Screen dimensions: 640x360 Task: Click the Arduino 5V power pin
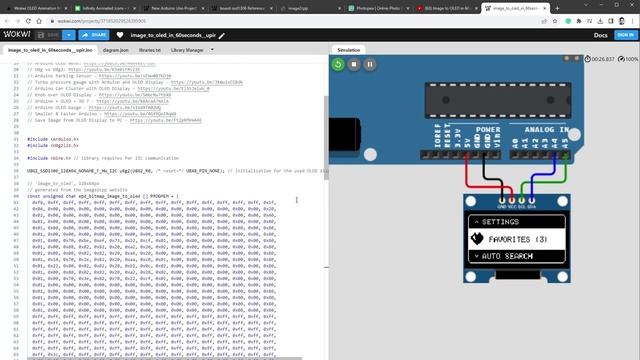click(x=467, y=155)
